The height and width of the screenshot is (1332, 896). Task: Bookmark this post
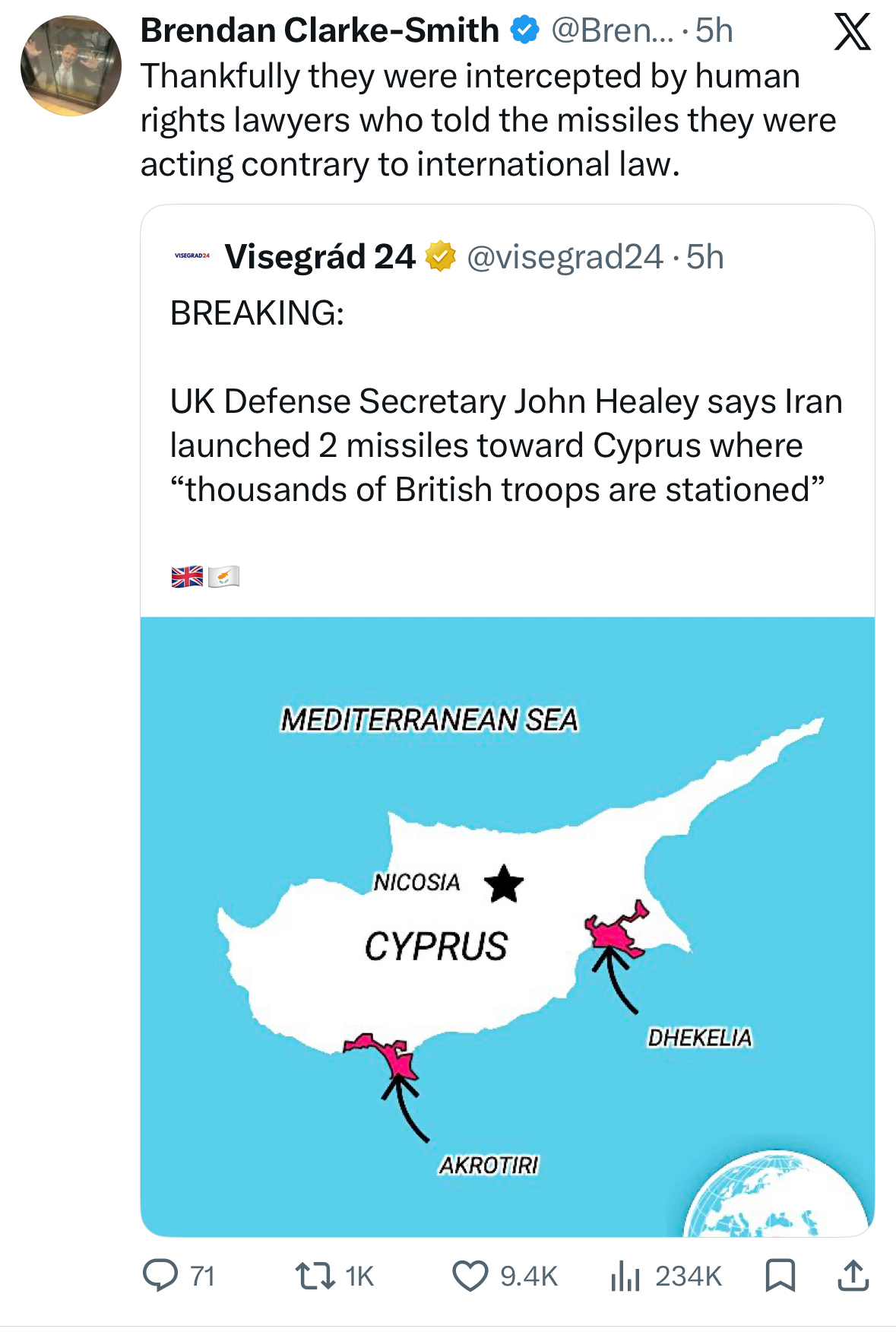[780, 1275]
